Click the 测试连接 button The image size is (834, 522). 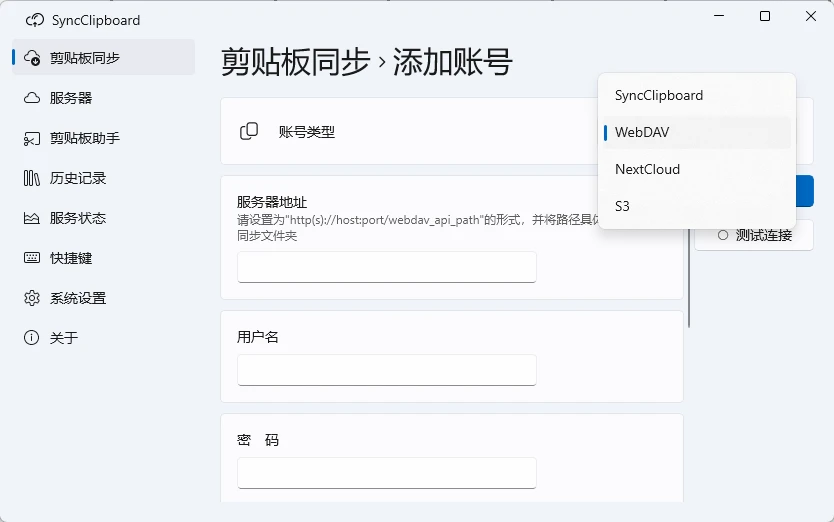(x=754, y=235)
